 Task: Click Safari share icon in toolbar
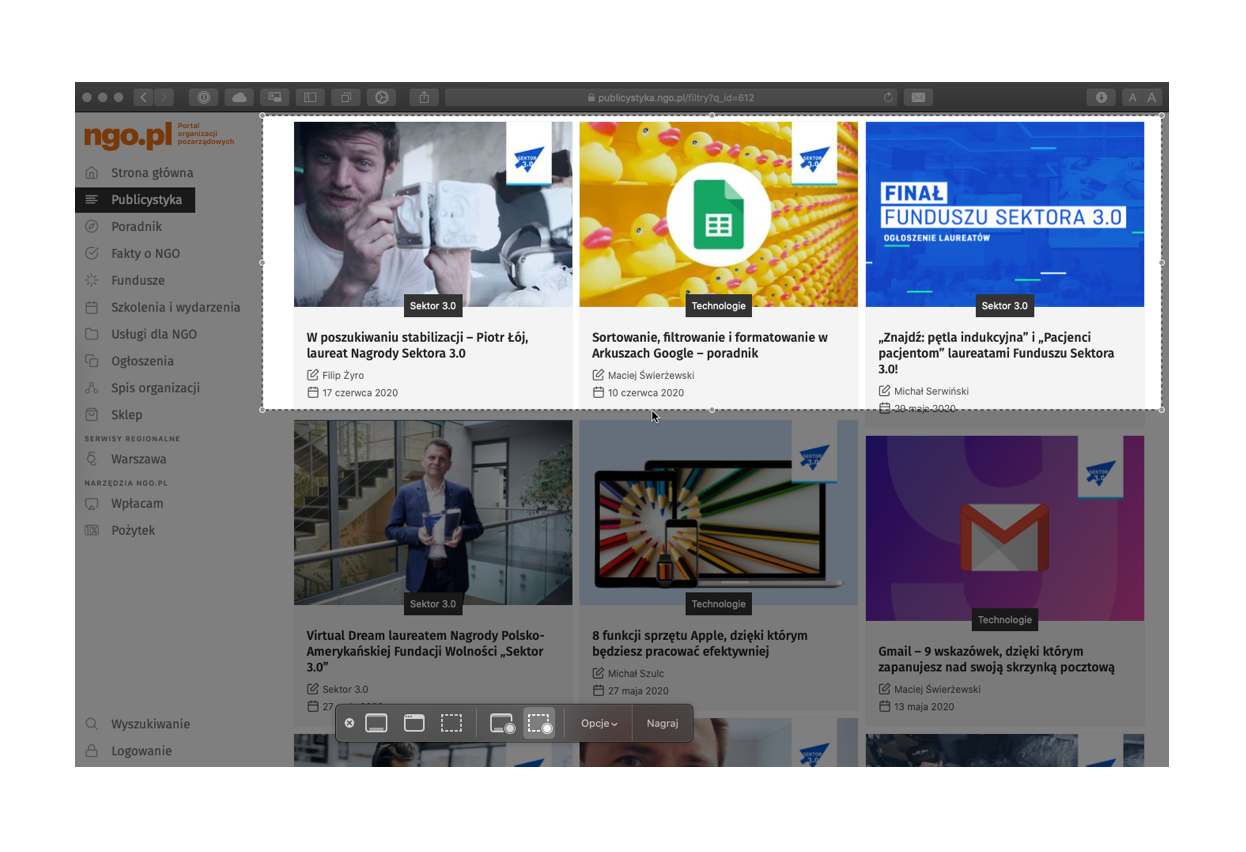pos(424,97)
